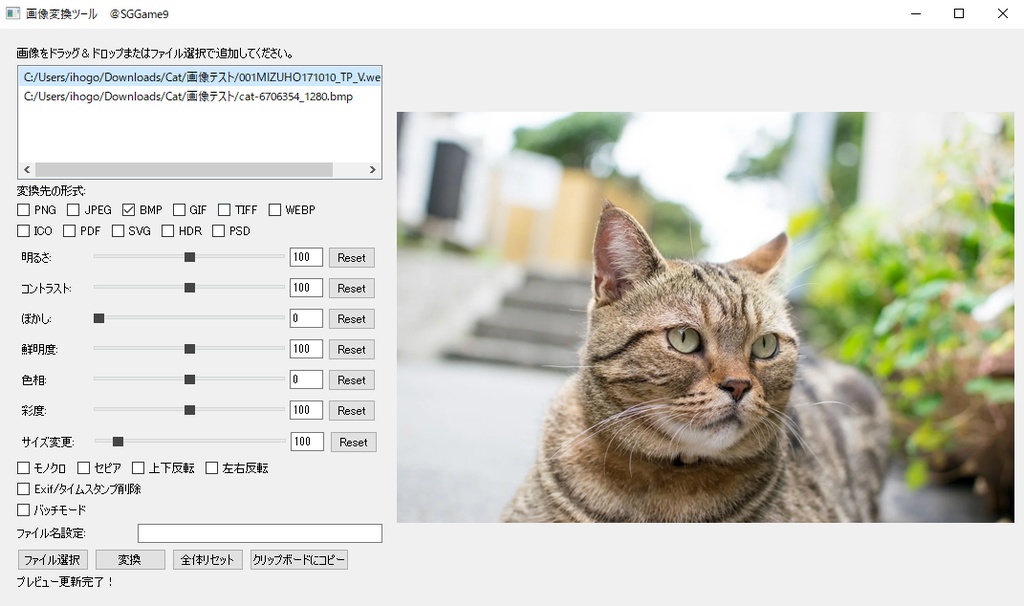Image resolution: width=1024 pixels, height=606 pixels.
Task: Click the app icon in title bar
Action: coord(12,13)
